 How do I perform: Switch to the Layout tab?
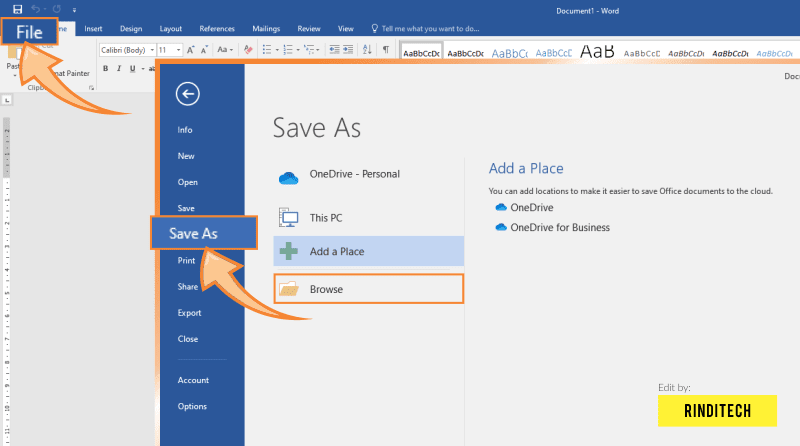tap(170, 29)
